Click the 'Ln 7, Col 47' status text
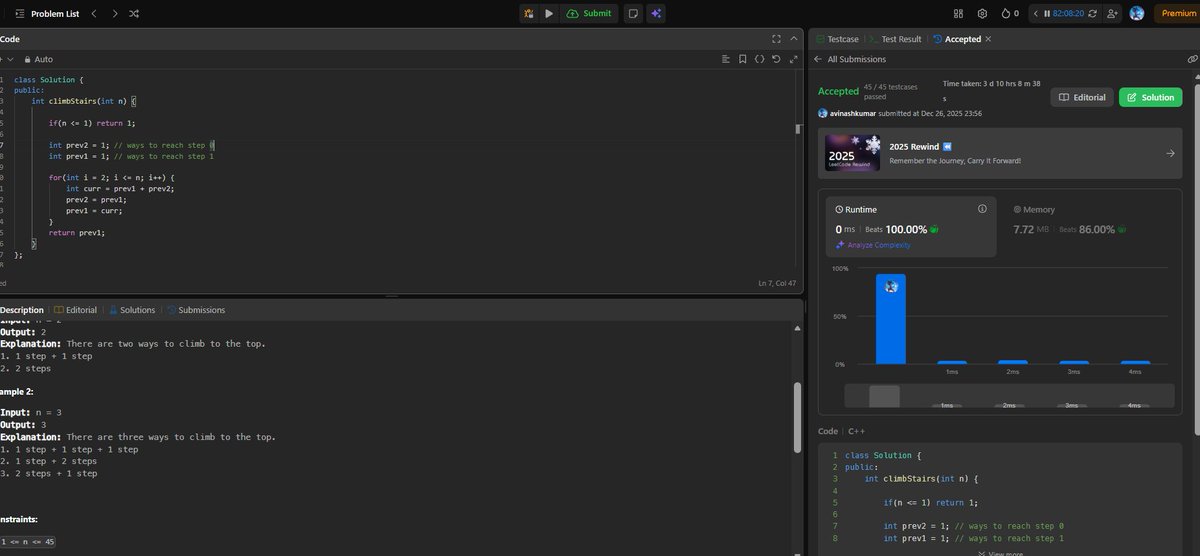Screen dimensions: 1200x556 tap(778, 284)
